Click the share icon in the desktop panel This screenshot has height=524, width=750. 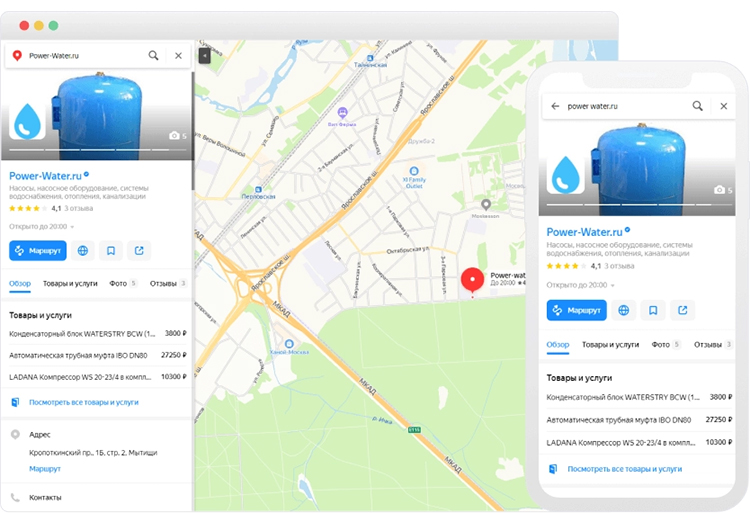[139, 251]
